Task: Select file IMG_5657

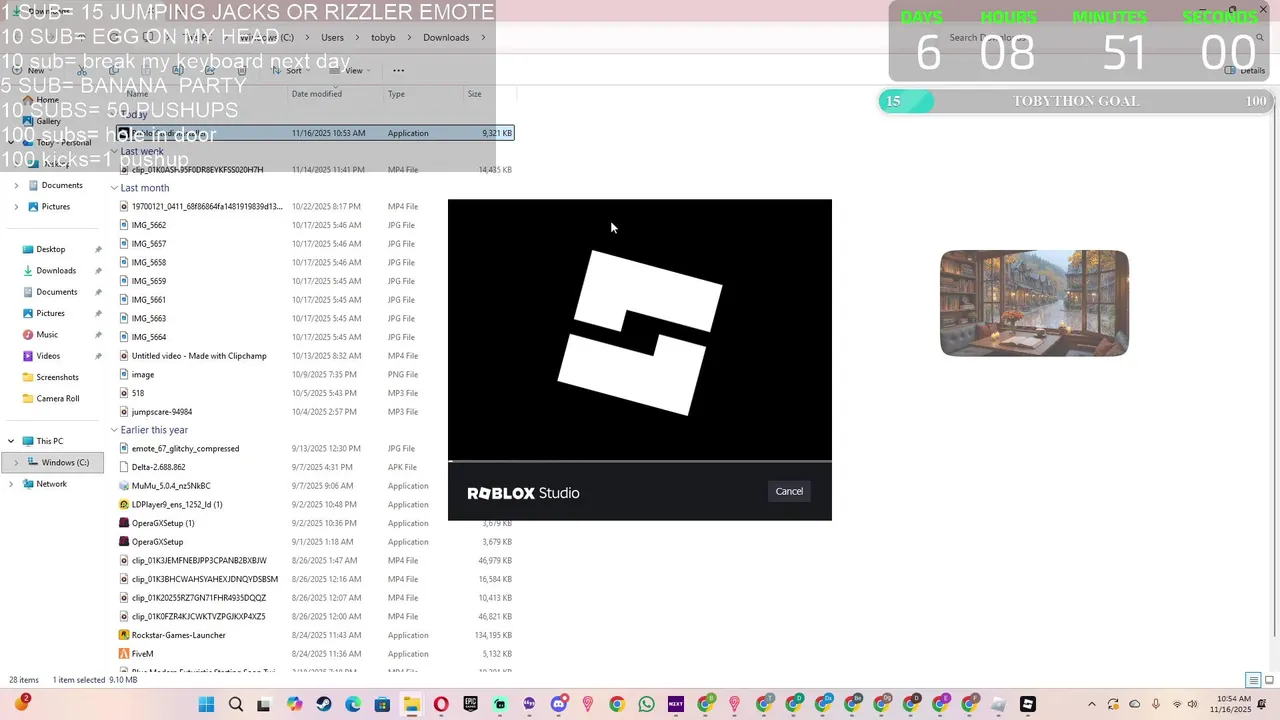Action: click(149, 244)
